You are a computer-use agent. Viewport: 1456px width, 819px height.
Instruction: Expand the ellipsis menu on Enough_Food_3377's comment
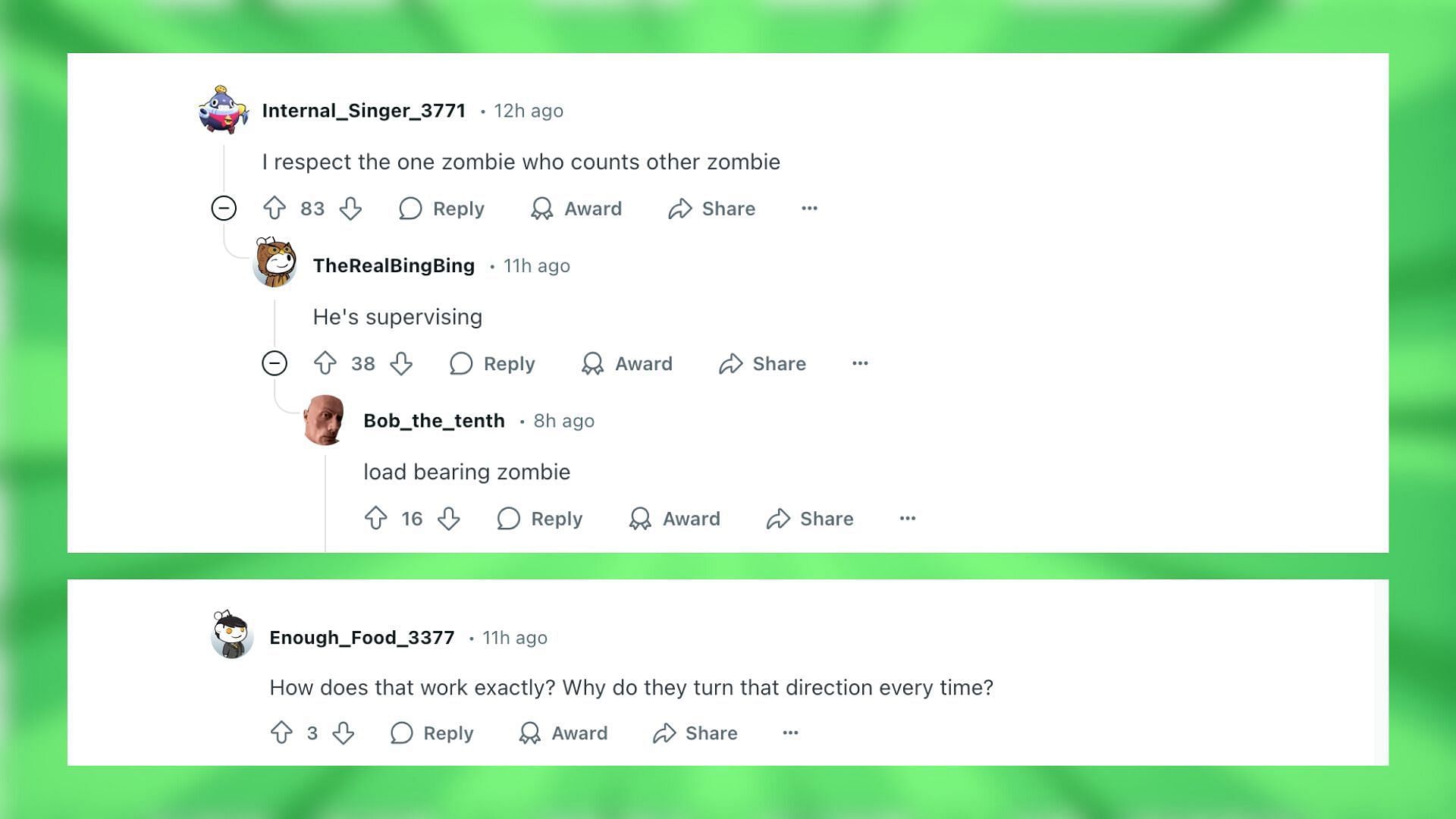coord(790,733)
